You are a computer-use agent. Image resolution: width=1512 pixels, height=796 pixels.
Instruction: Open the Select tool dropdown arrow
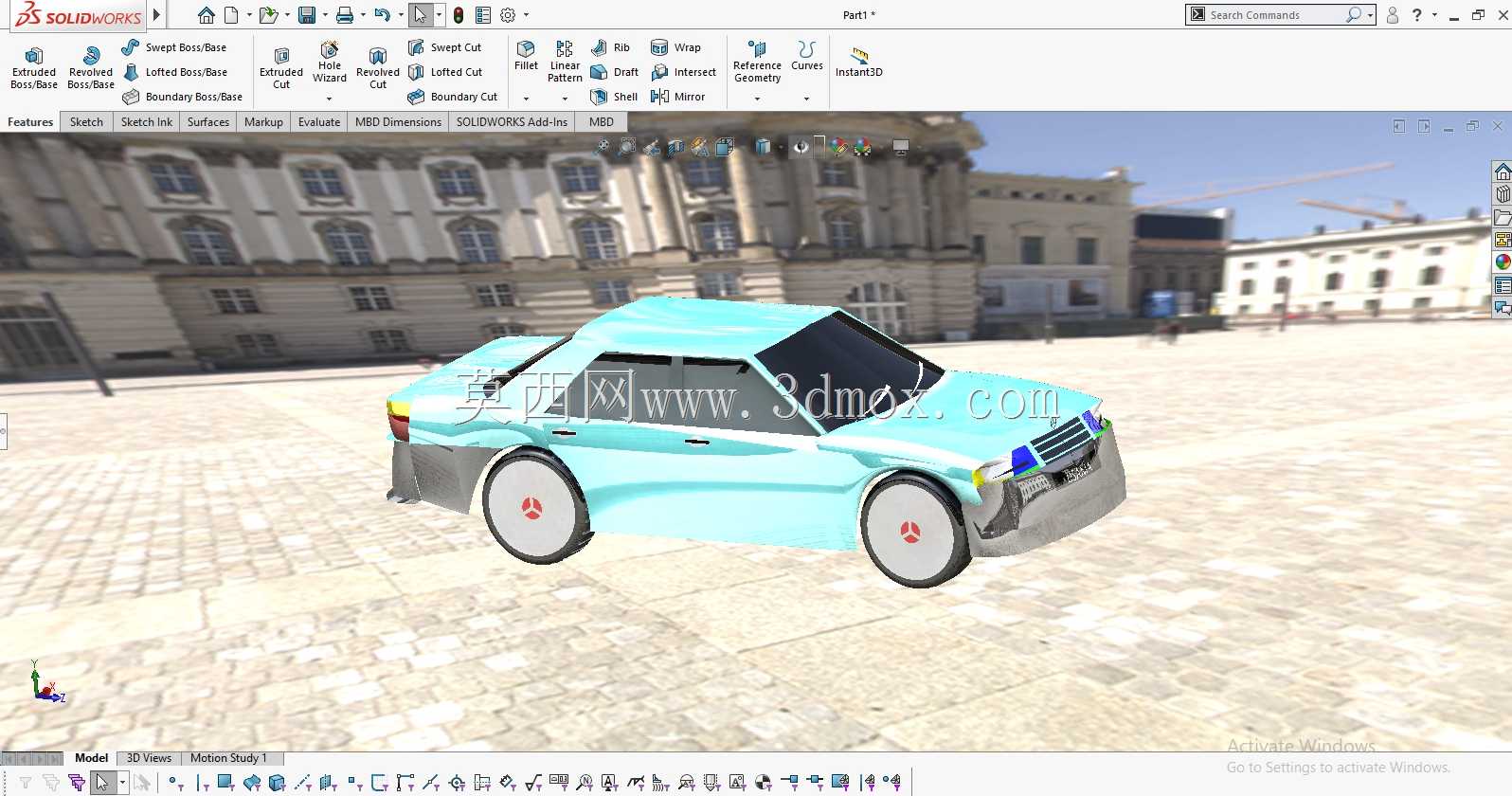(439, 15)
